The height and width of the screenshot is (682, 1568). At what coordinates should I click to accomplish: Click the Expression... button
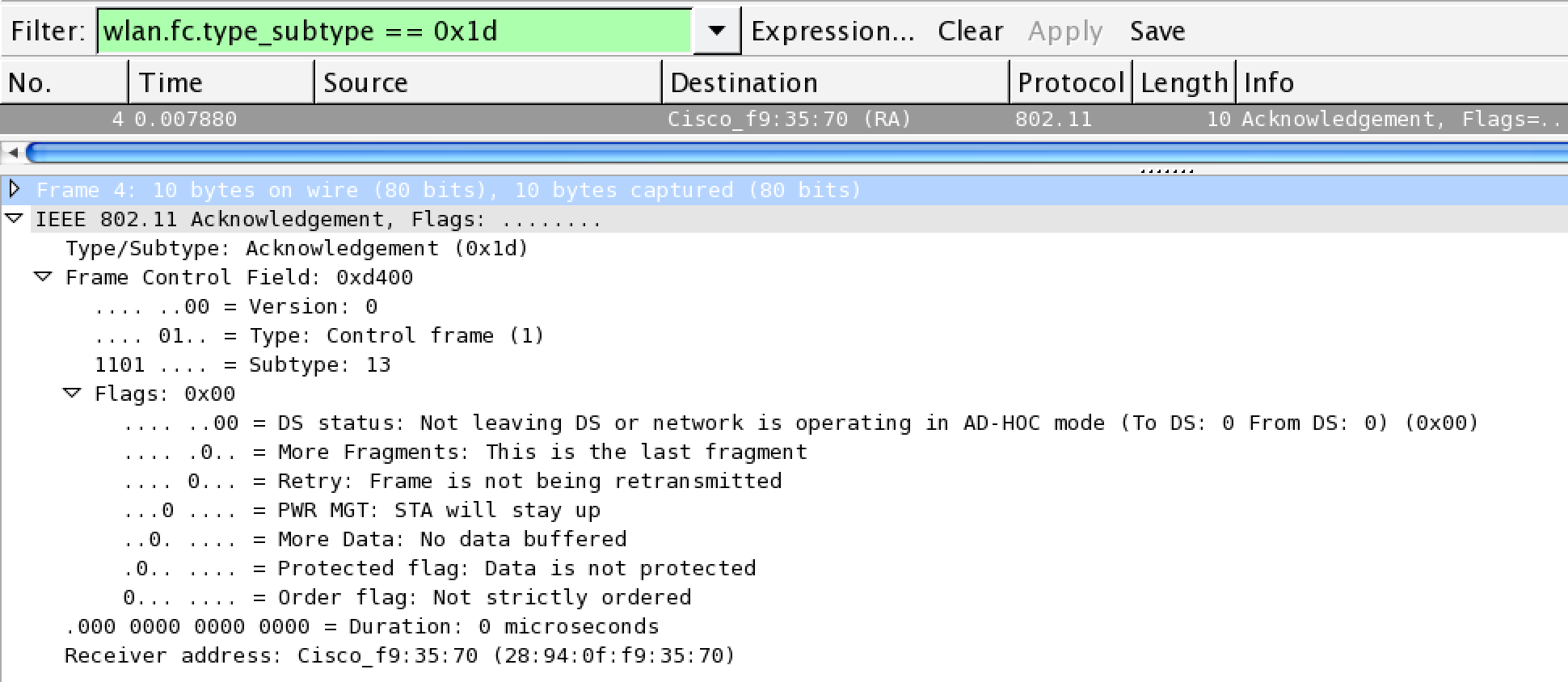pos(832,31)
